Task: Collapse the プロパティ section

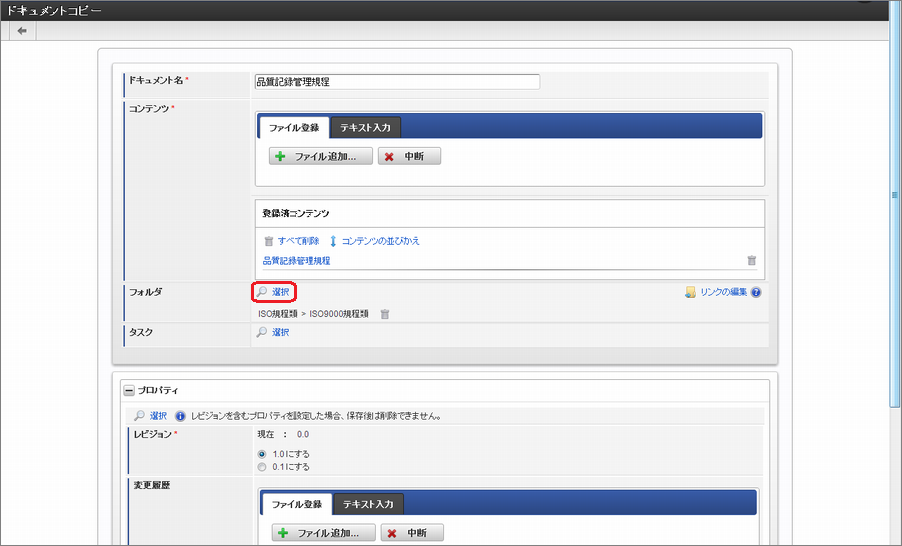Action: click(129, 391)
